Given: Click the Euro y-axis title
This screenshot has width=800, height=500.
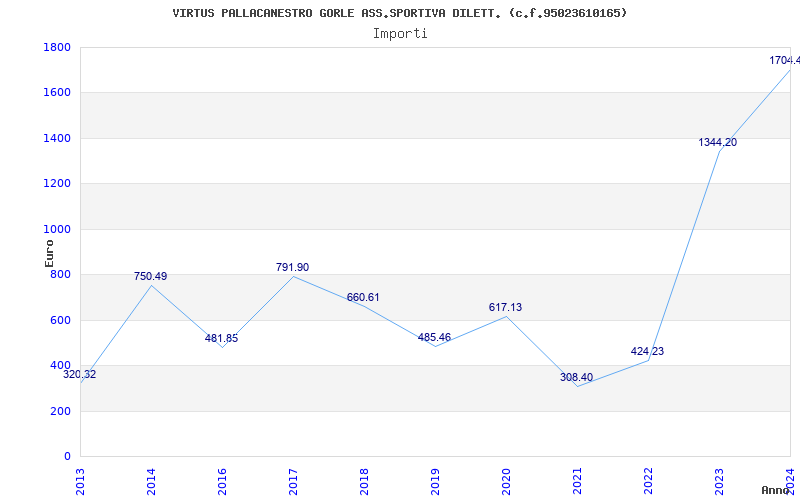Looking at the screenshot, I should [x=49, y=254].
